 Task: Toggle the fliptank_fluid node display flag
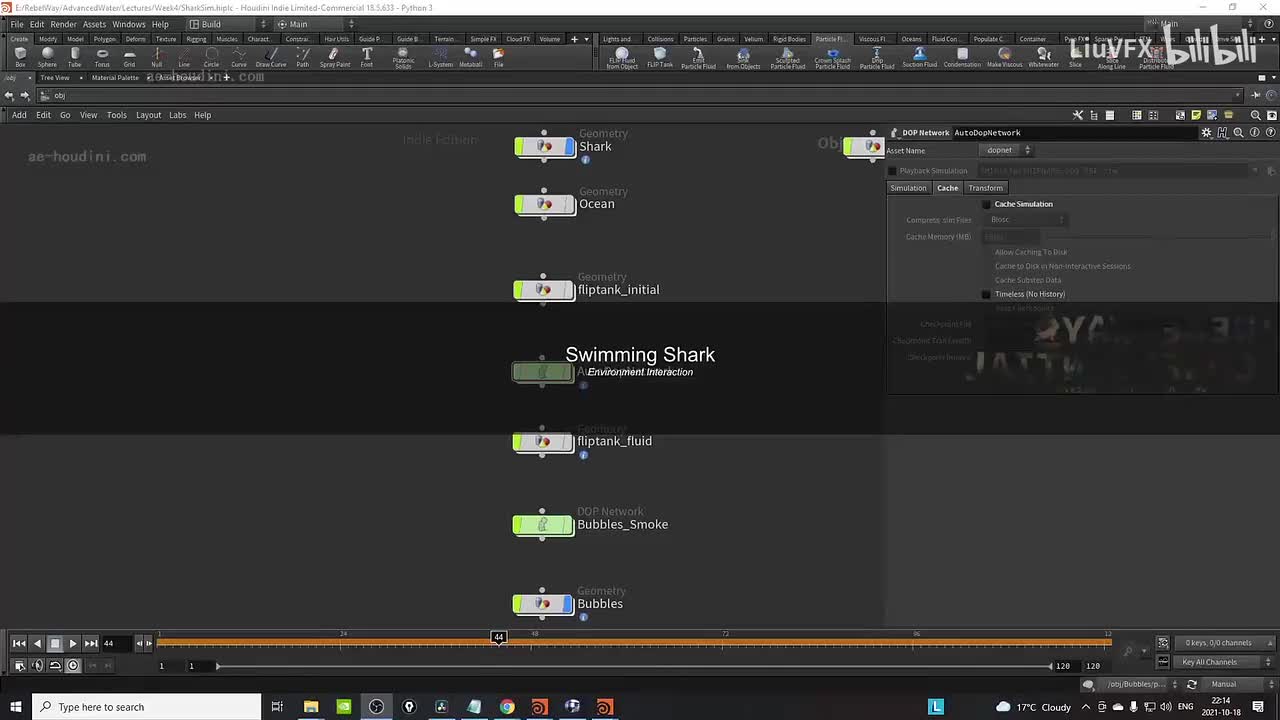pyautogui.click(x=566, y=442)
